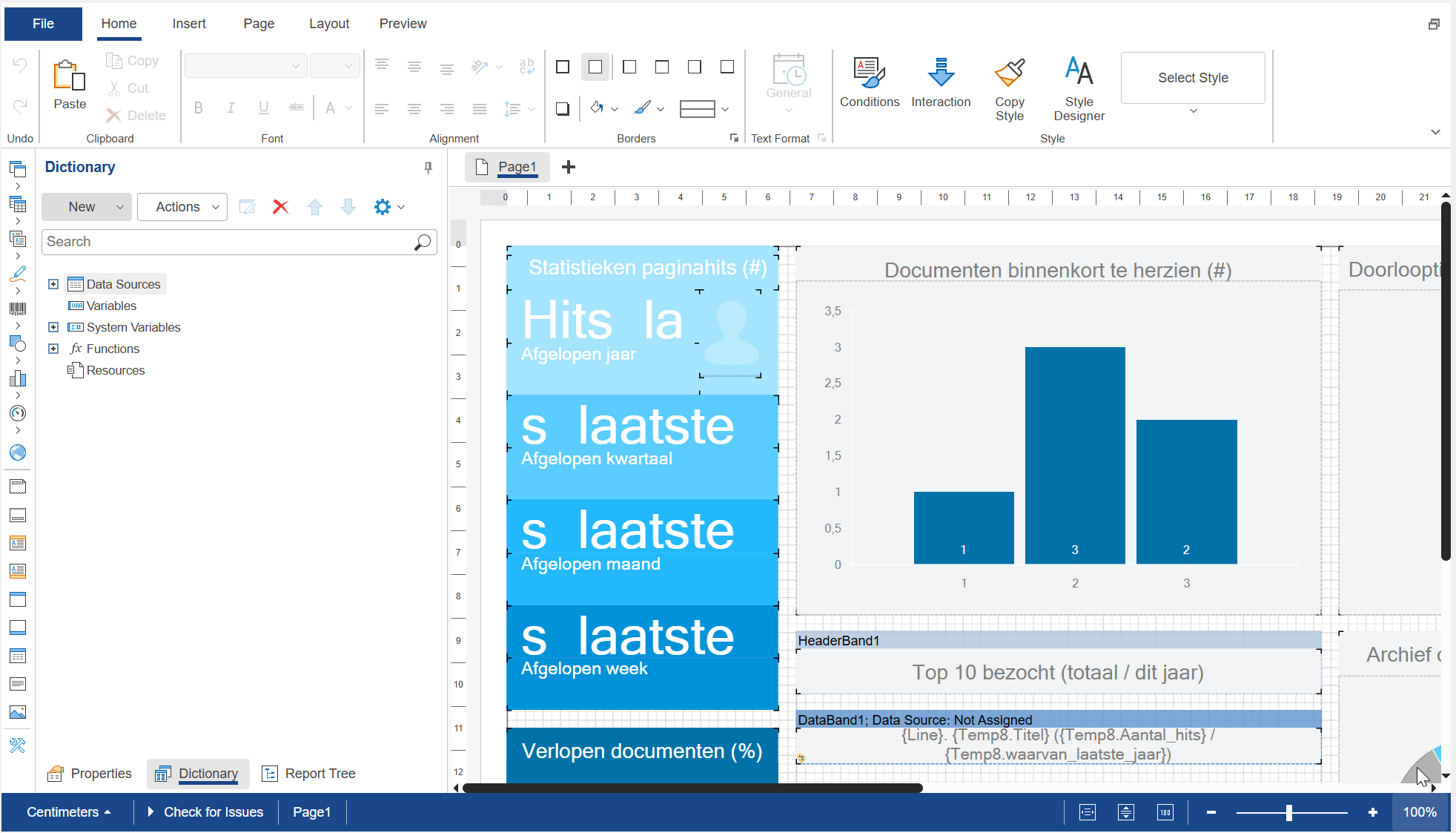The width and height of the screenshot is (1456, 833).
Task: Toggle justify text alignment
Action: click(480, 109)
